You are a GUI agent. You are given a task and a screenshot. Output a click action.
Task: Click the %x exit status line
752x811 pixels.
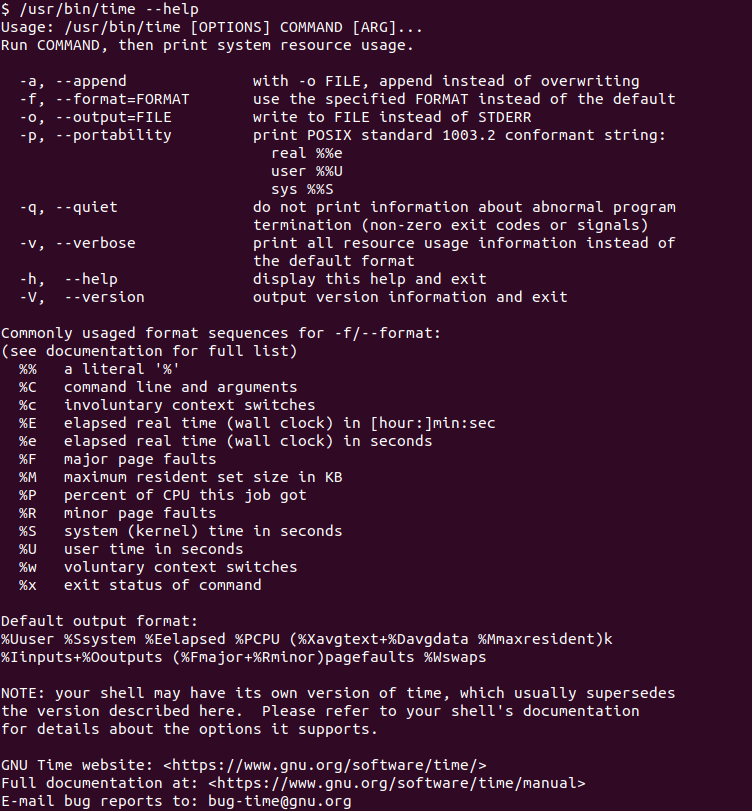(140, 585)
